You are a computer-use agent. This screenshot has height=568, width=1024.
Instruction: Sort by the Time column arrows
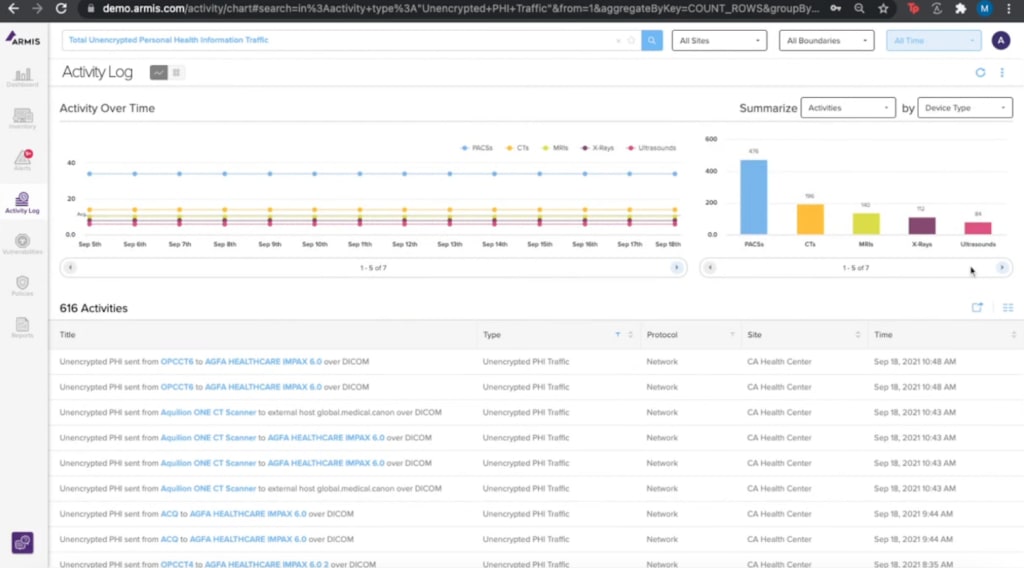(x=1013, y=335)
